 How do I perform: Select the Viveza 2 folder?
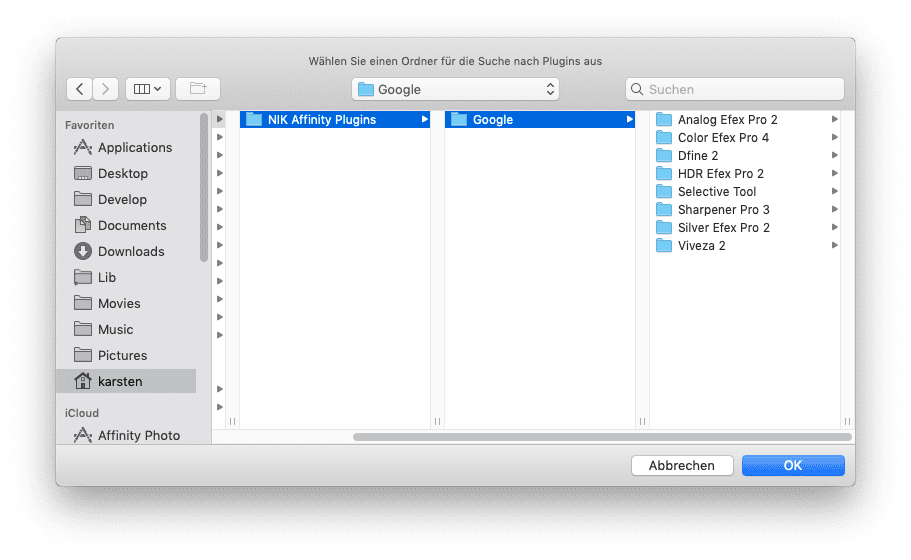click(x=746, y=246)
